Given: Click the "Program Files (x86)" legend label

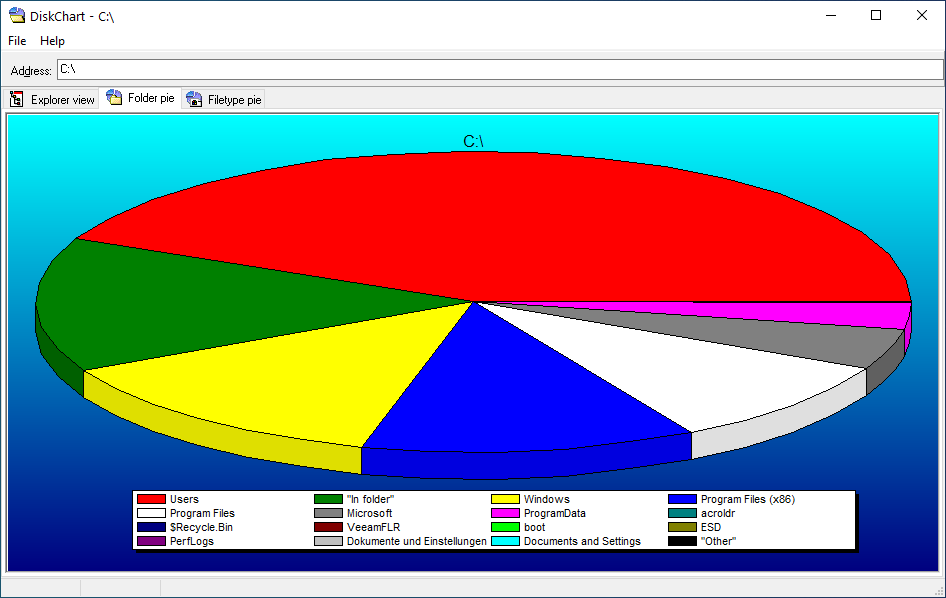Looking at the screenshot, I should click(x=748, y=499).
